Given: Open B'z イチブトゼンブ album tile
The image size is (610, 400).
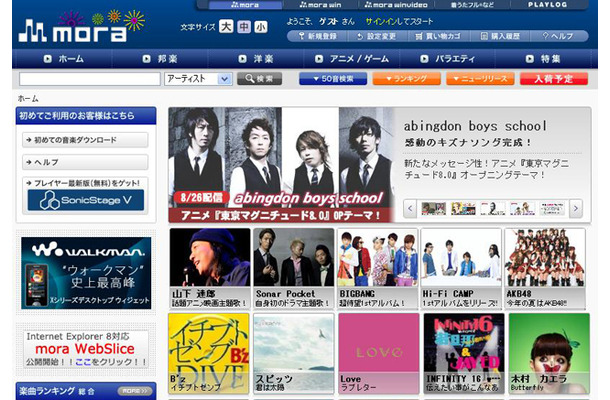Looking at the screenshot, I should click(209, 354).
